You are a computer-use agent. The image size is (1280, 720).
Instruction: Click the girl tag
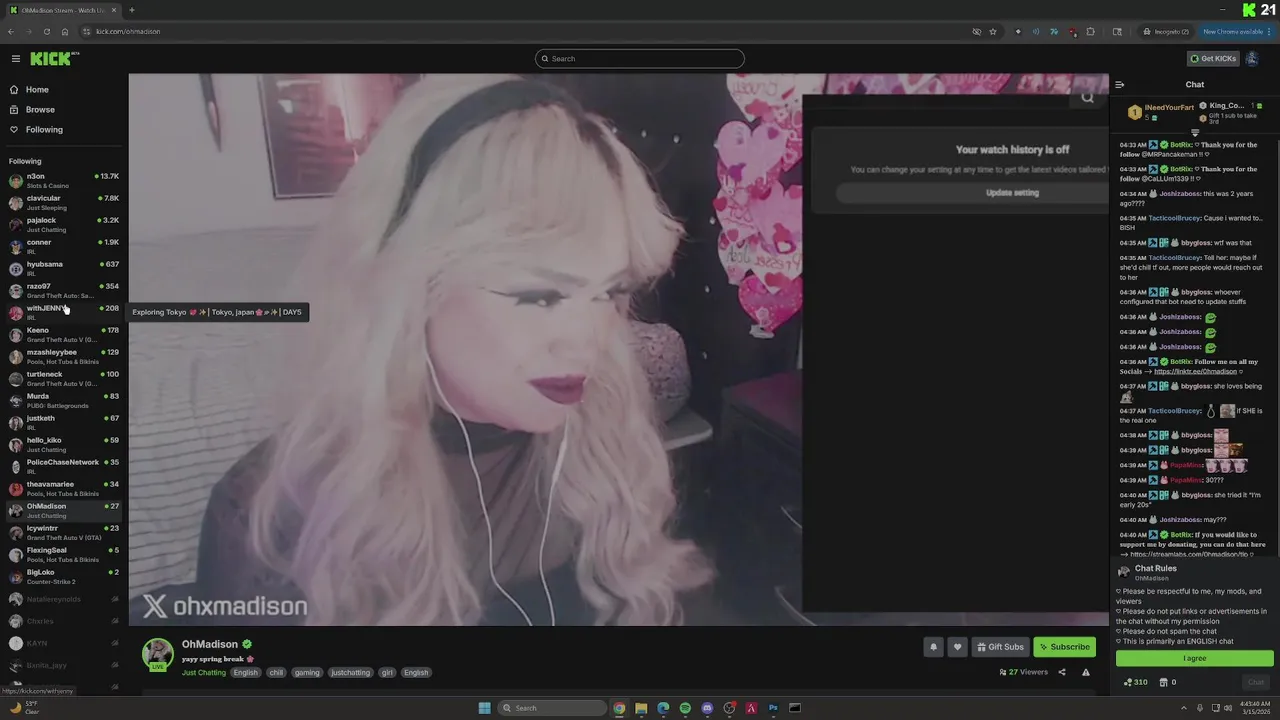coord(387,672)
